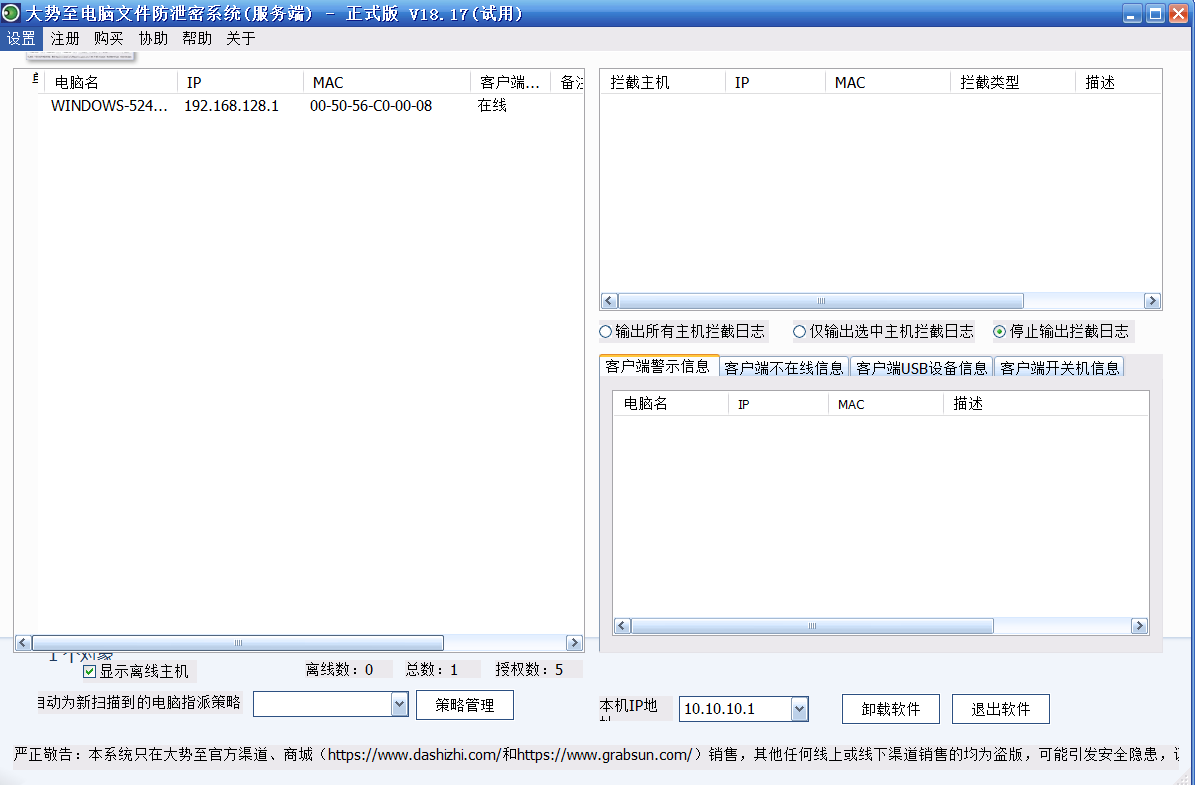Click right arrow of computer list scrollbar
This screenshot has width=1195, height=785.
click(x=574, y=643)
